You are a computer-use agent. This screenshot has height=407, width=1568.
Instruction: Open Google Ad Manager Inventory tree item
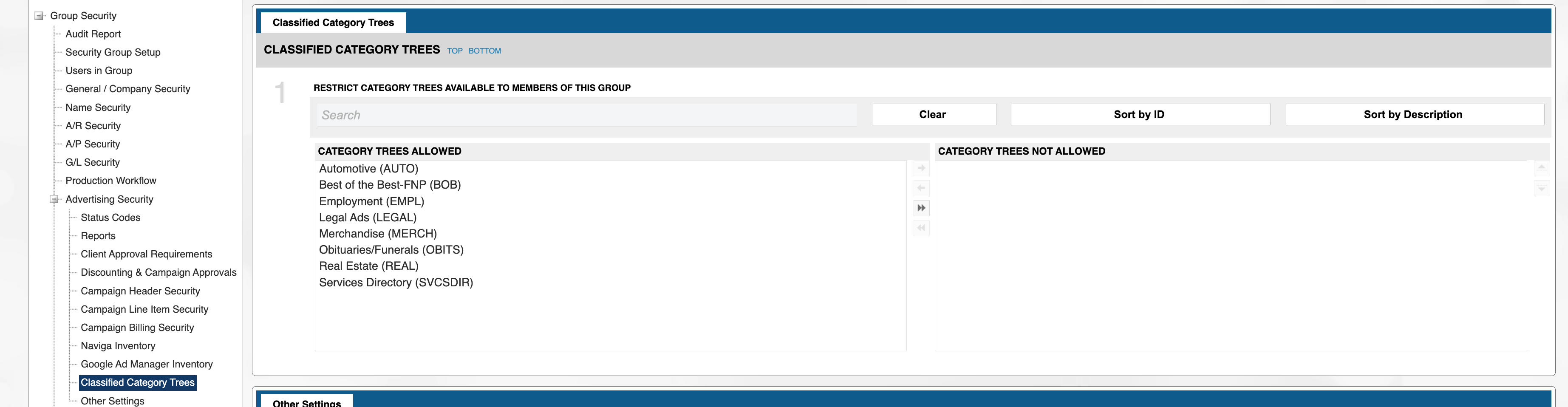147,364
